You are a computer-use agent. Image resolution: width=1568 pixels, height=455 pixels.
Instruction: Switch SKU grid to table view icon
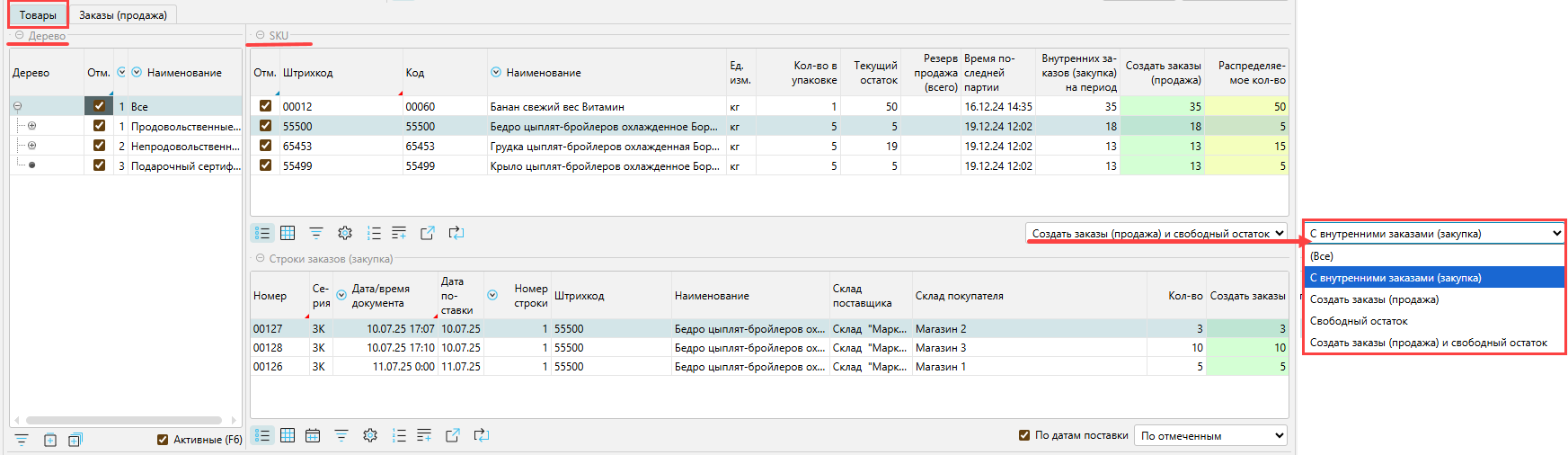pyautogui.click(x=288, y=233)
